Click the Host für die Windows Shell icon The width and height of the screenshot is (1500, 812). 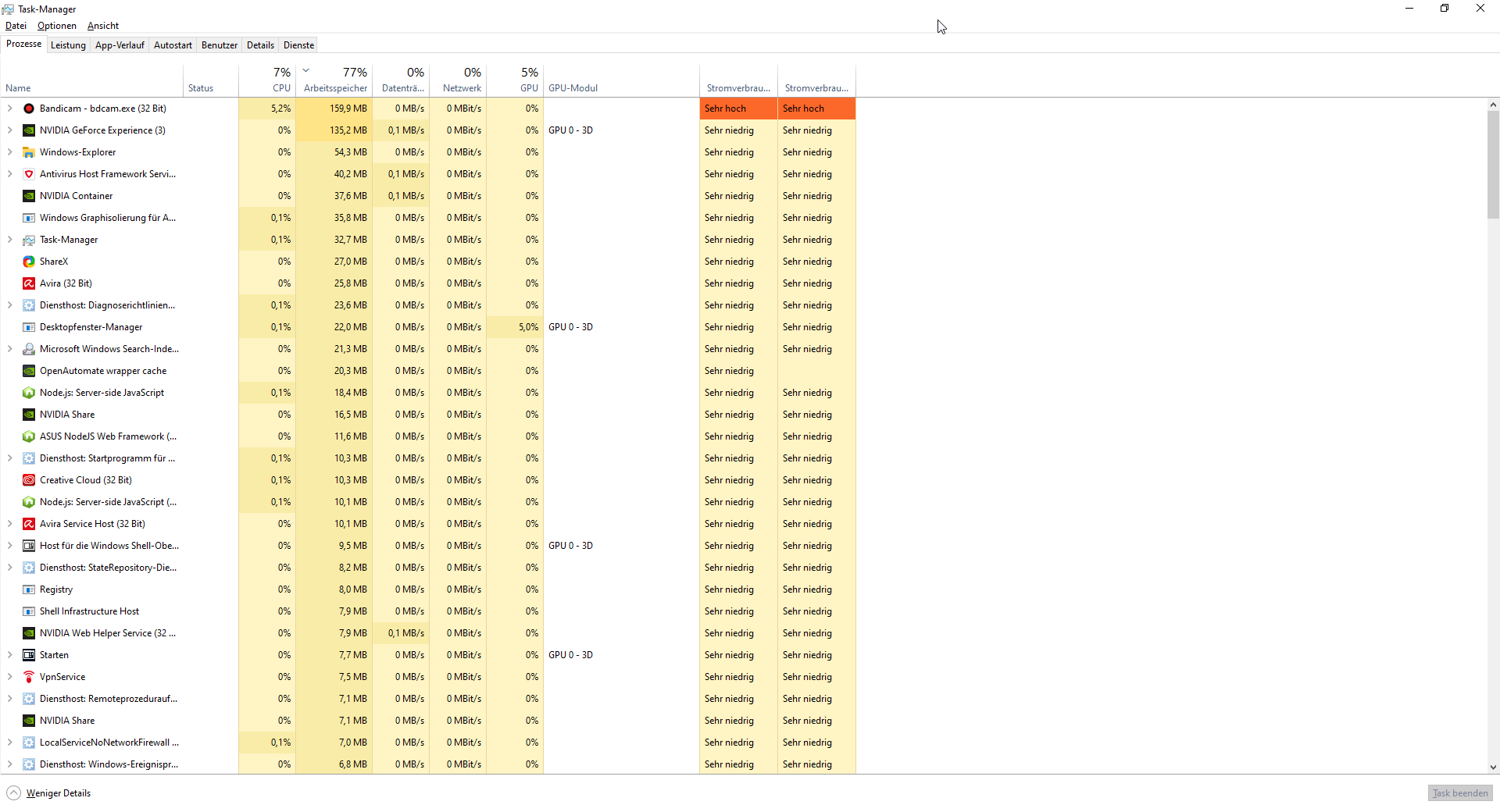(x=29, y=546)
